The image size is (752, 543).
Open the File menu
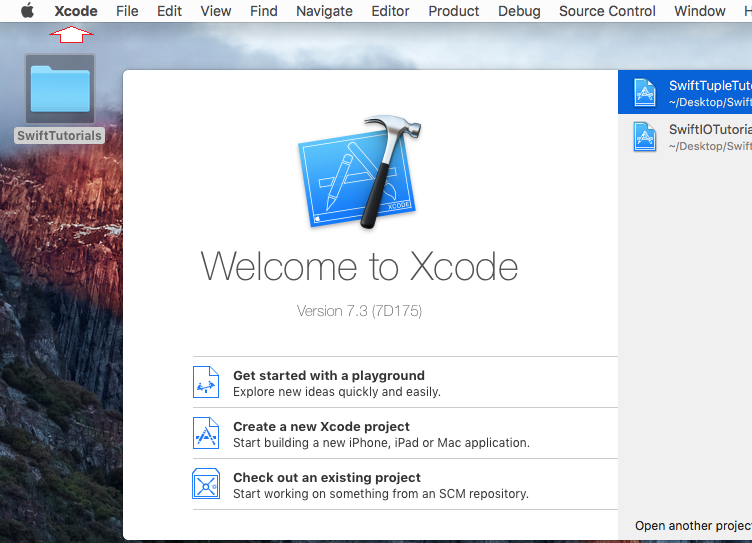(x=127, y=11)
